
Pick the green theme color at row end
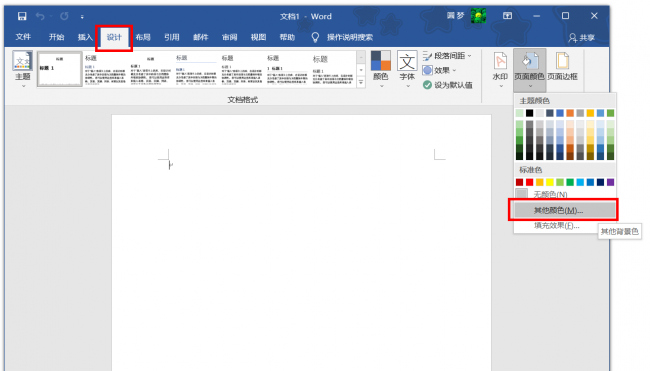click(x=611, y=113)
